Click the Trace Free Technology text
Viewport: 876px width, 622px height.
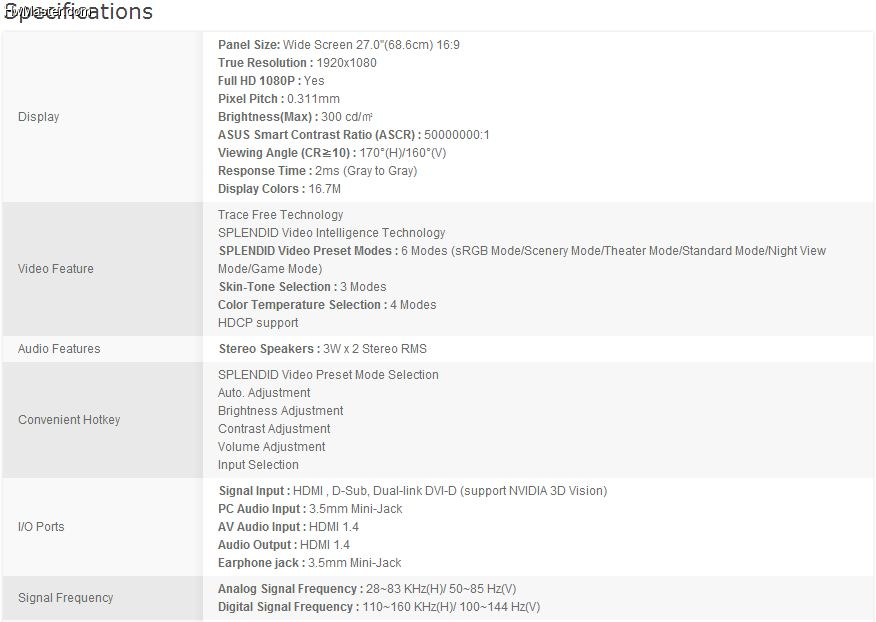tap(280, 215)
